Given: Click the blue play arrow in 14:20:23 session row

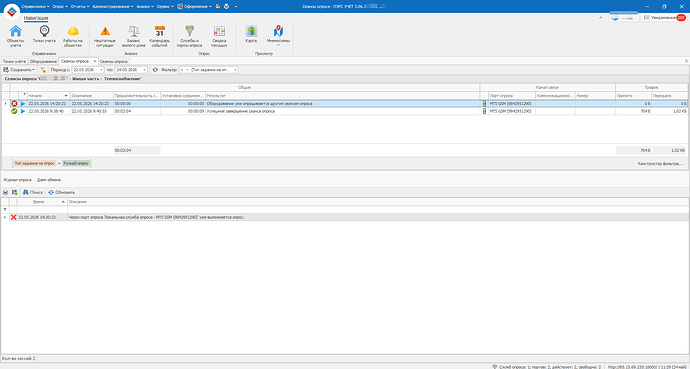Looking at the screenshot, I should pyautogui.click(x=23, y=103).
